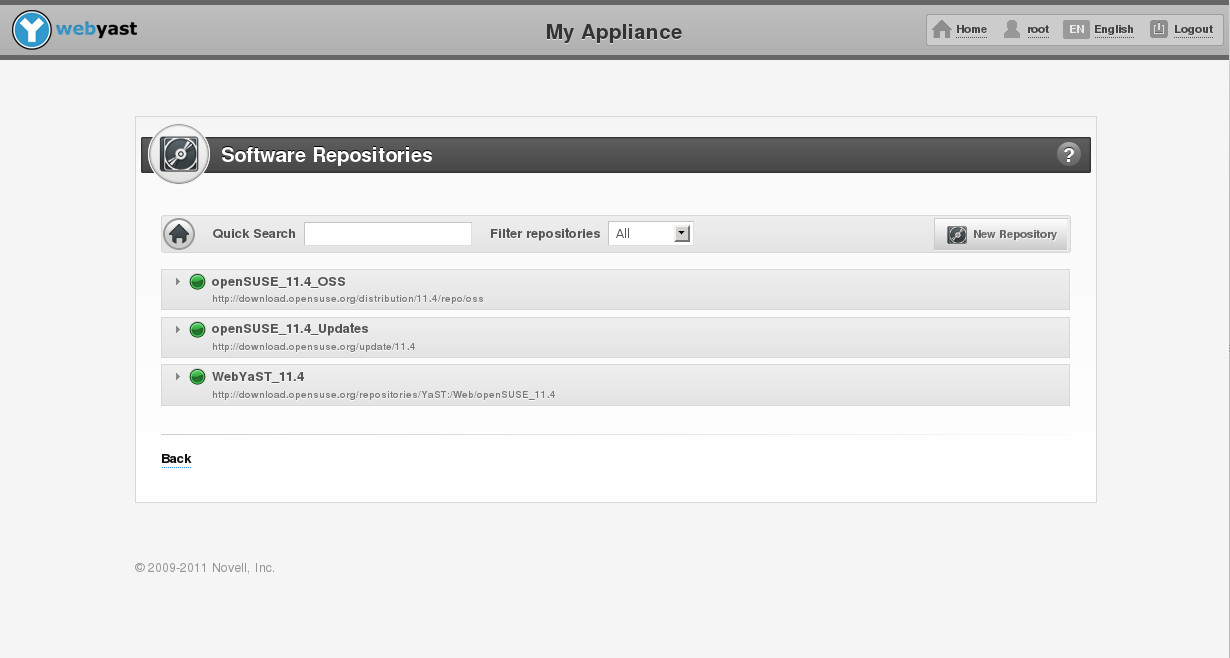1230x658 pixels.
Task: Click the Home house icon in the navbar
Action: coord(941,29)
